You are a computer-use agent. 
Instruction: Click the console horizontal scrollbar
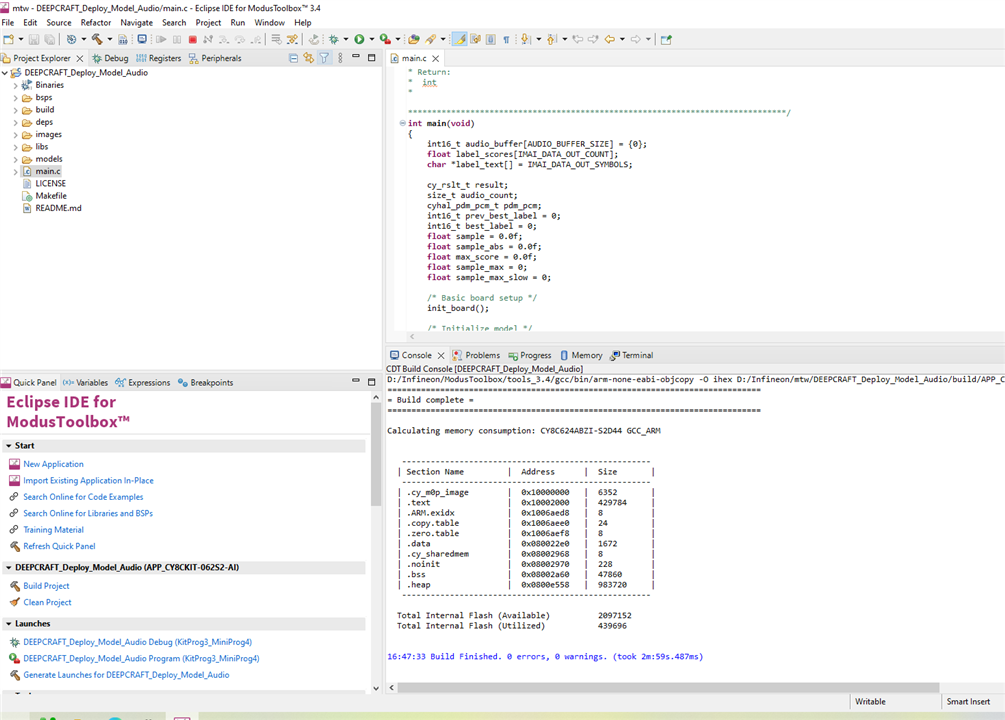click(x=668, y=687)
